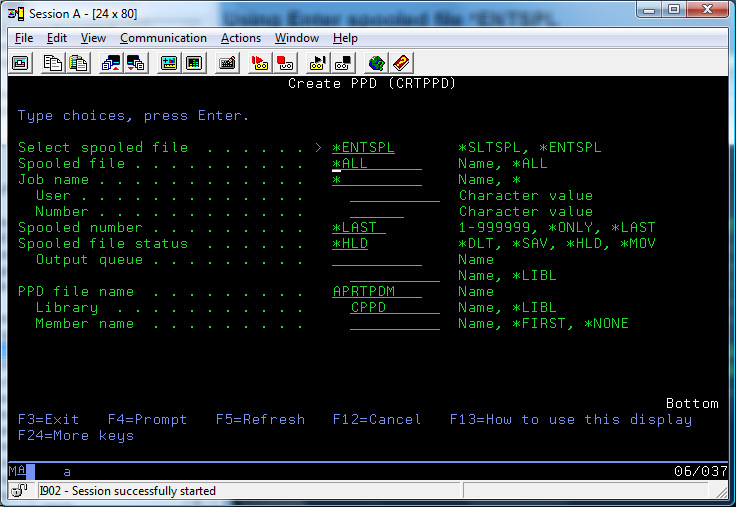Open the Help index book icon

click(x=401, y=63)
